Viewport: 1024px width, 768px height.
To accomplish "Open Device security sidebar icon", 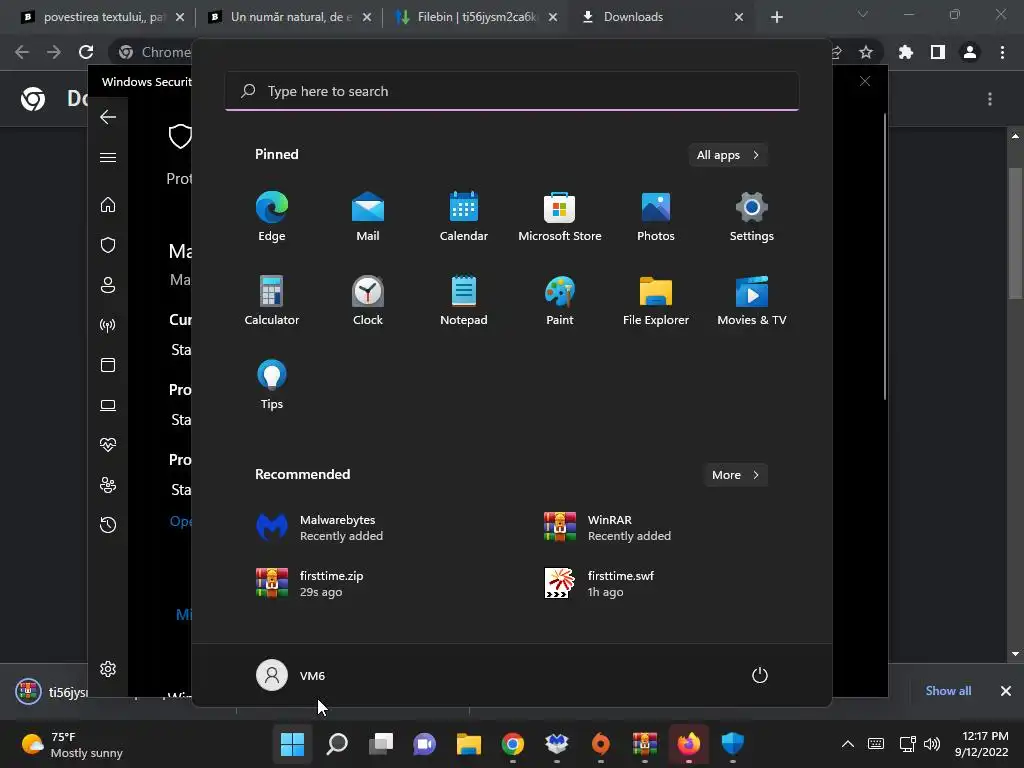I will click(108, 405).
